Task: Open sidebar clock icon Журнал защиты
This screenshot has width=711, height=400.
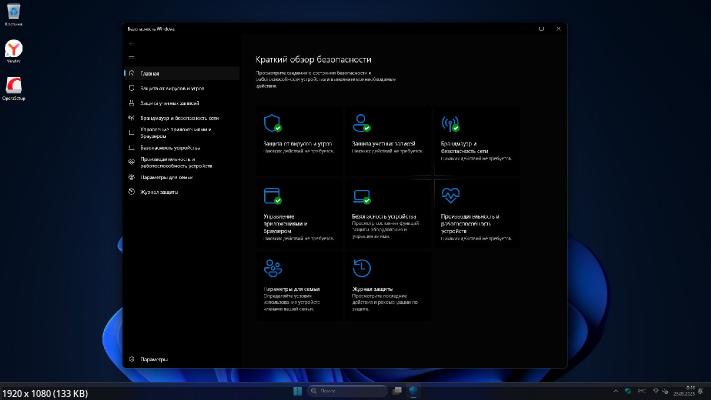Action: (131, 192)
